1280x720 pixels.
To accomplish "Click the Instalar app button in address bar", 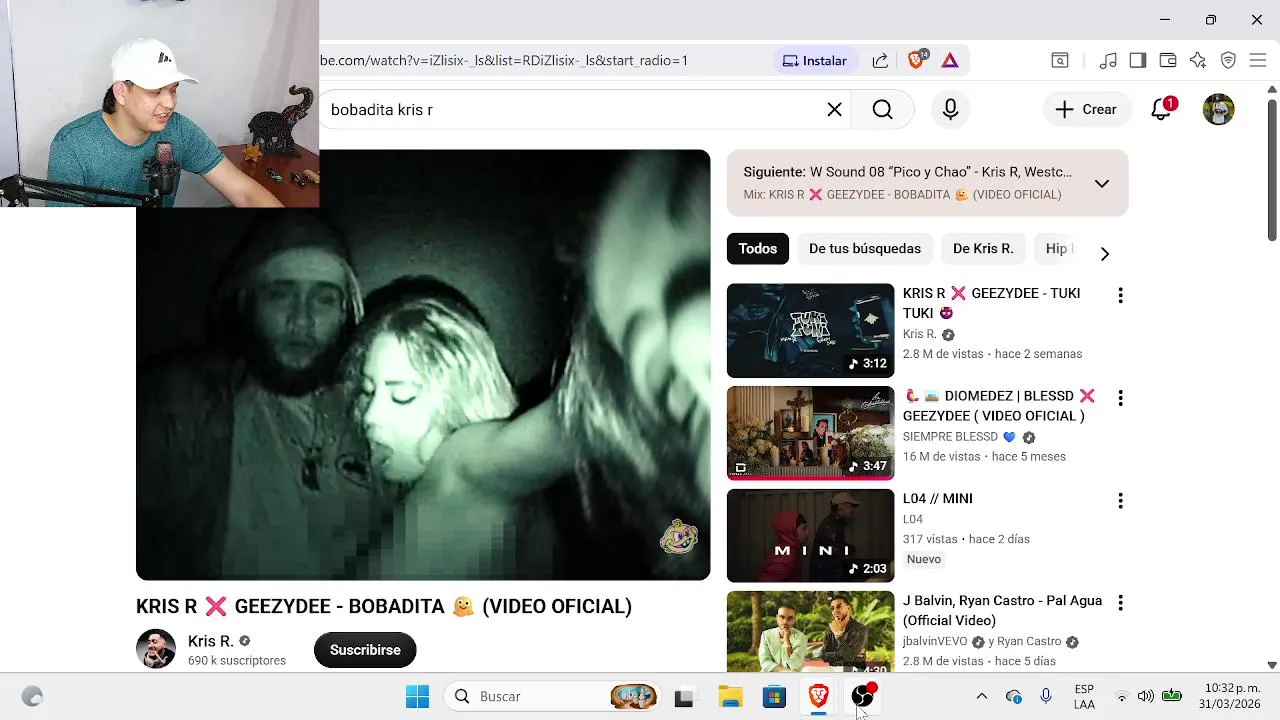I will coord(815,60).
